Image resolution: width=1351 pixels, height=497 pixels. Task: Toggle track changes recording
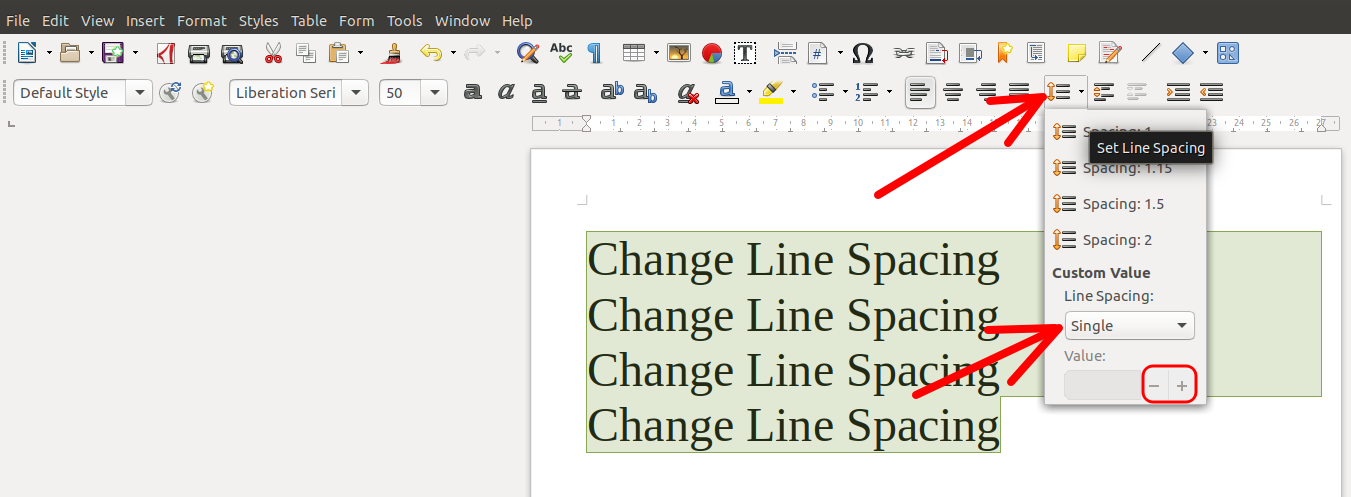[x=1110, y=52]
